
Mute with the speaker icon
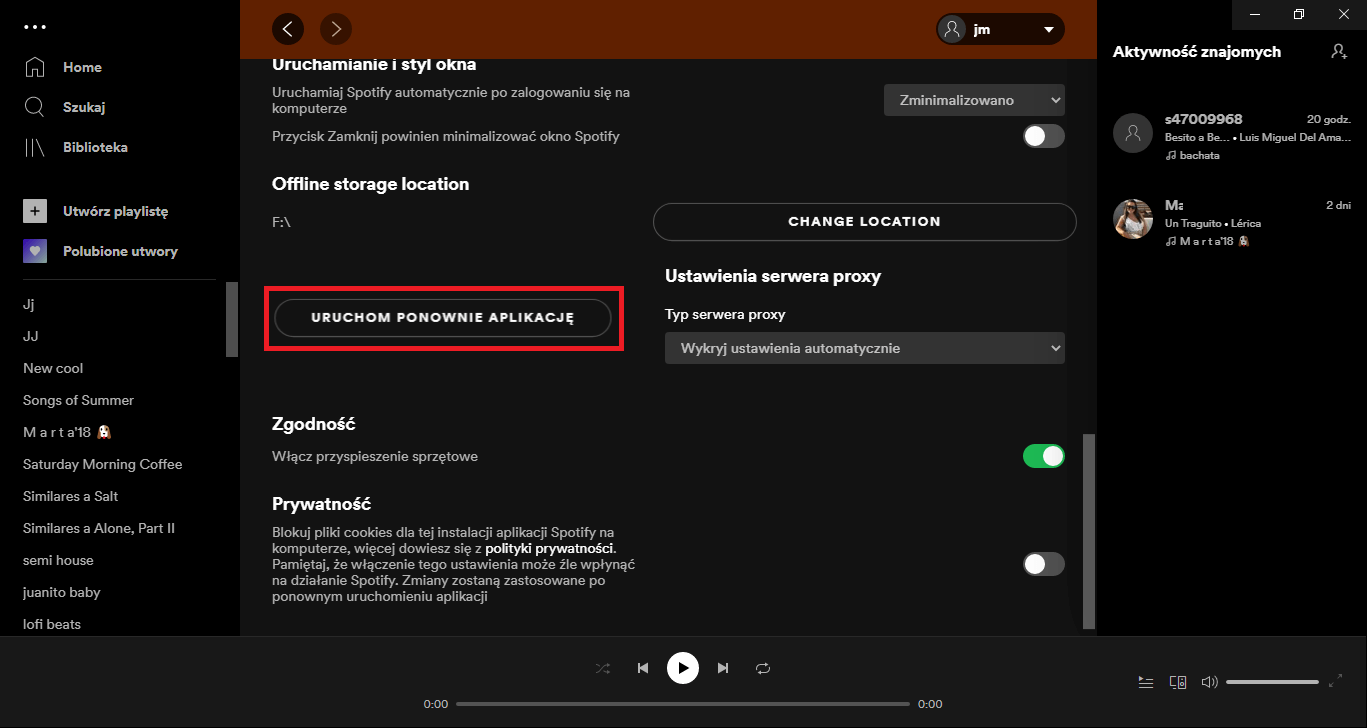pyautogui.click(x=1210, y=682)
